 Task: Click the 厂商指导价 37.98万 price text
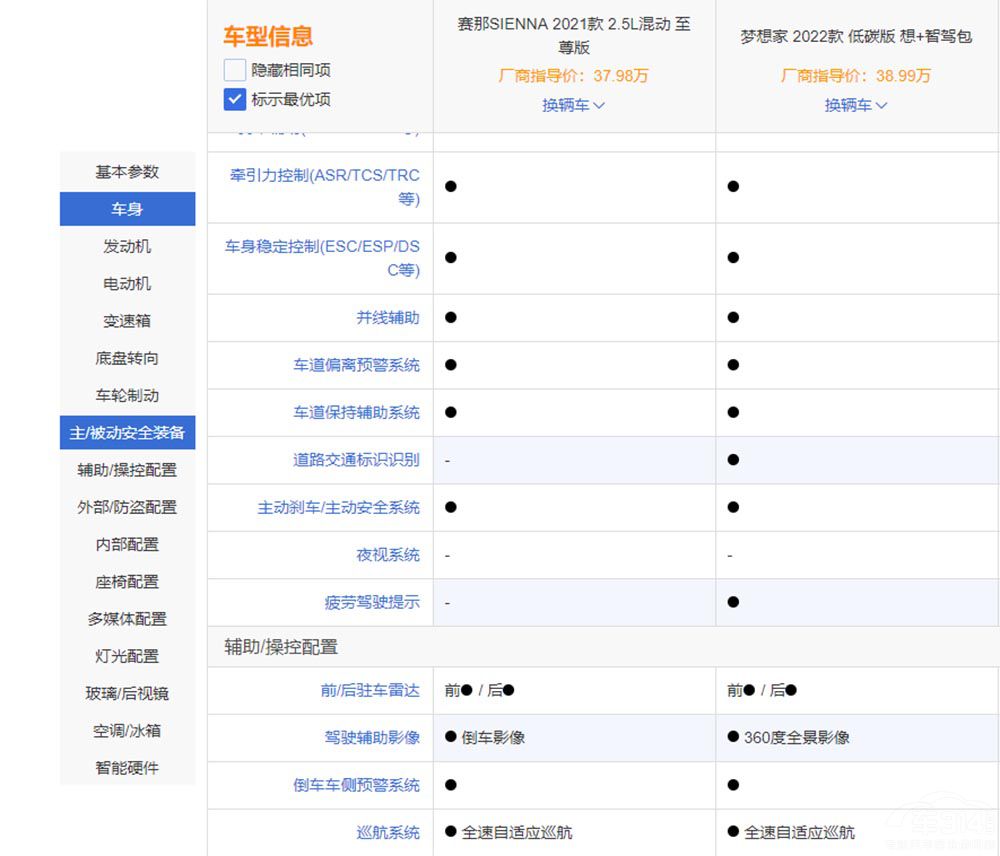(573, 74)
